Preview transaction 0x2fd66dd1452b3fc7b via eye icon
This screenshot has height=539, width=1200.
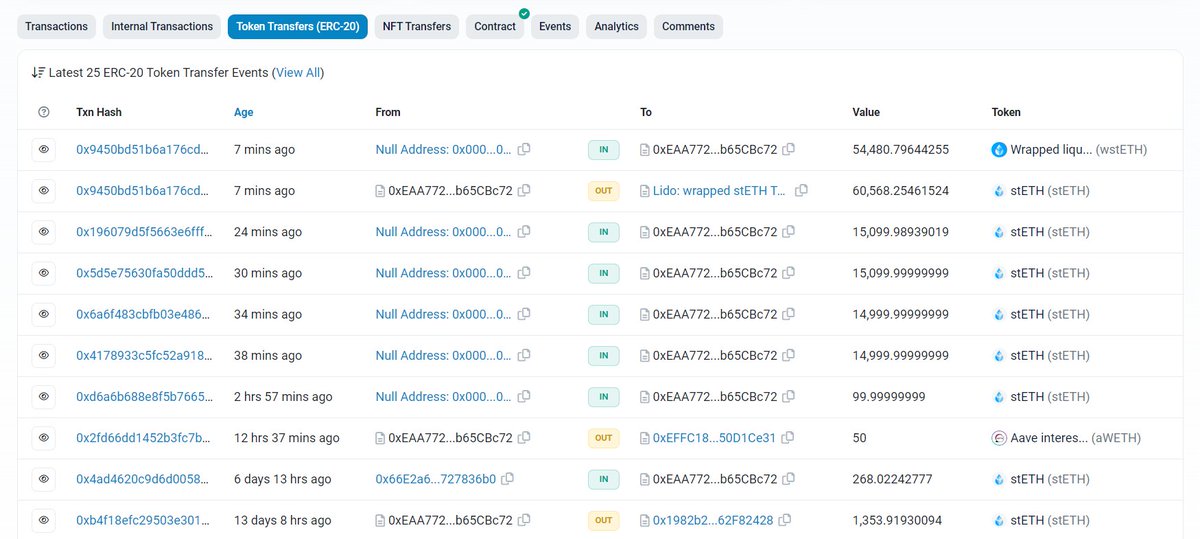[44, 438]
